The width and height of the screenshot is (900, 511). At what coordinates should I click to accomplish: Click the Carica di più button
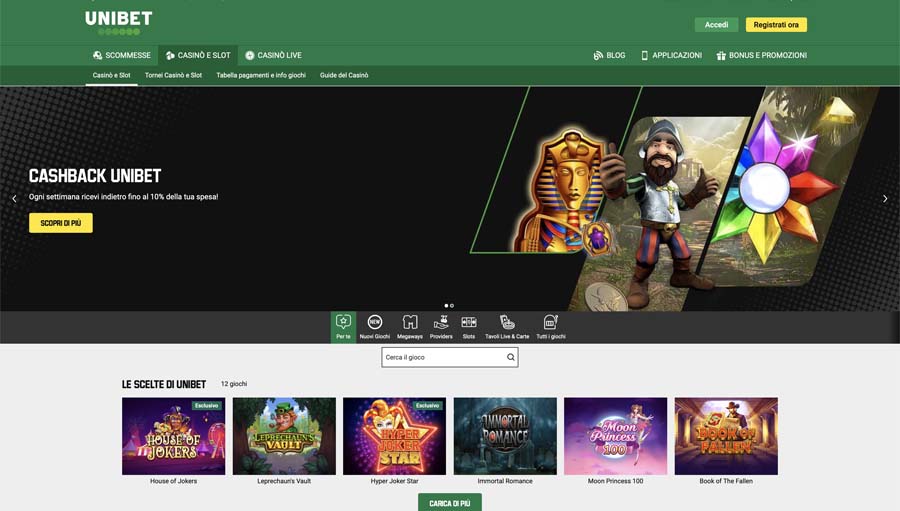coord(450,503)
